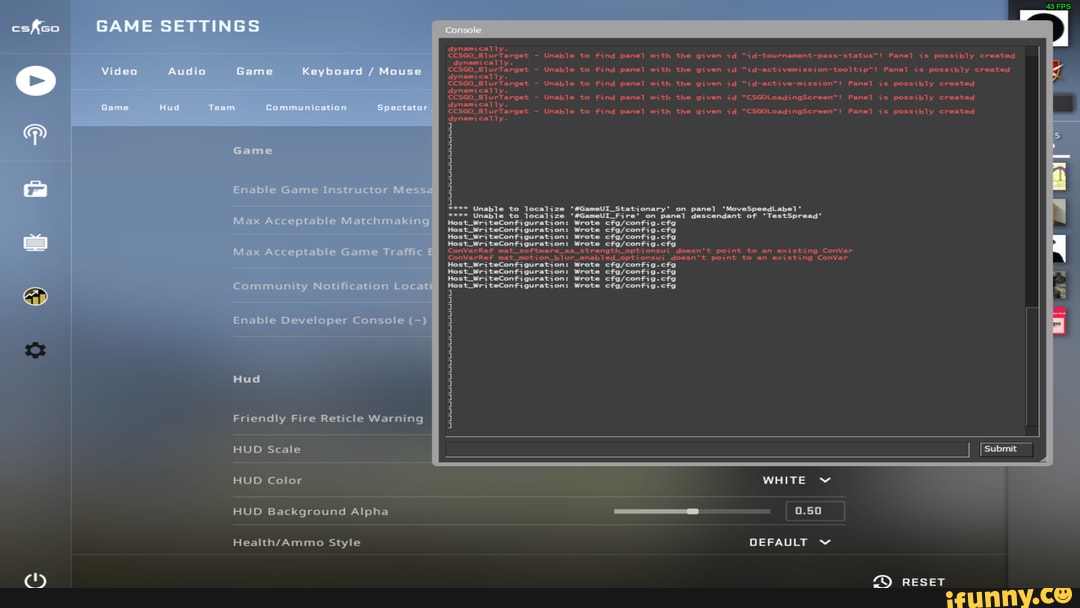
Task: Click the CS:GO logo in the top corner
Action: click(35, 27)
